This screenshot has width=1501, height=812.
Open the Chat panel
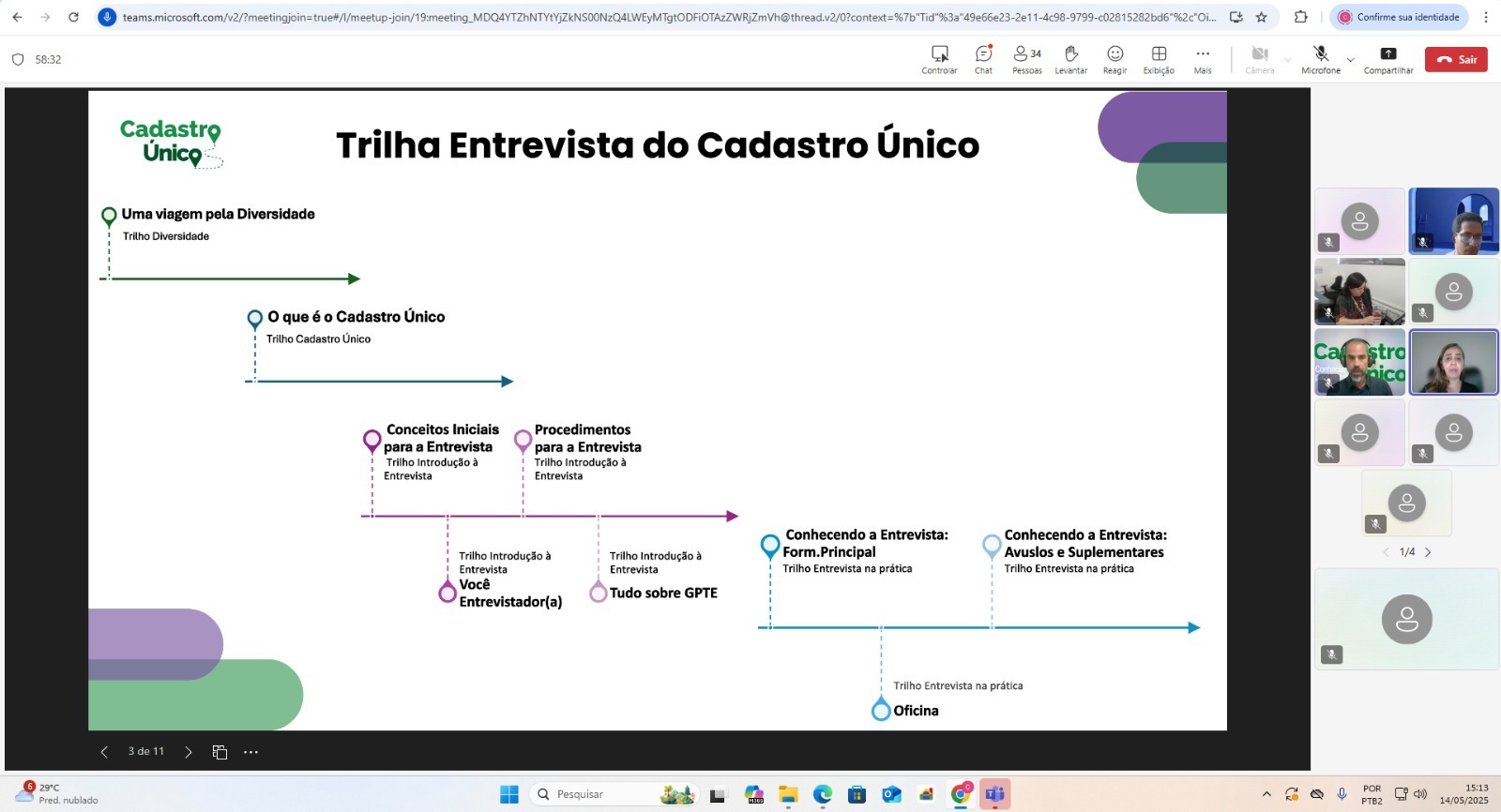(983, 59)
